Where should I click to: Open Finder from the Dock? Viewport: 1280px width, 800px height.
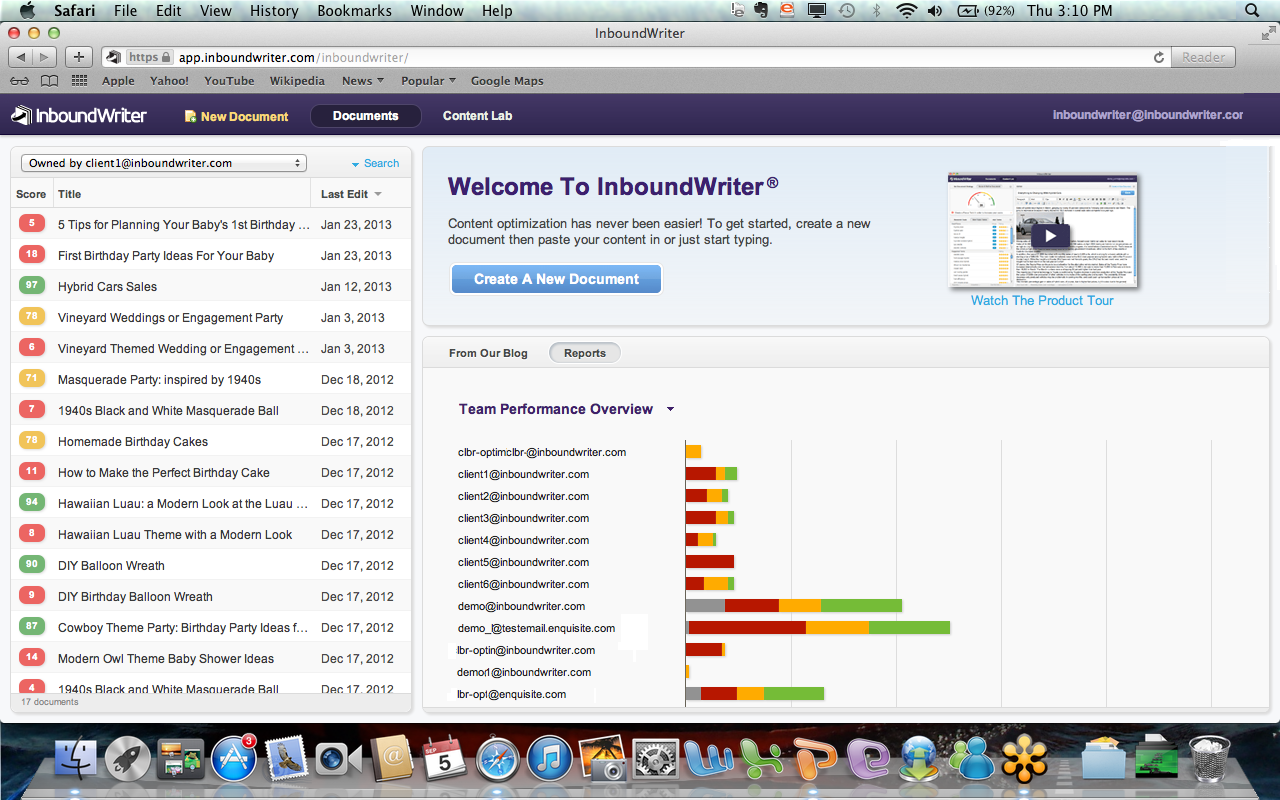click(75, 759)
